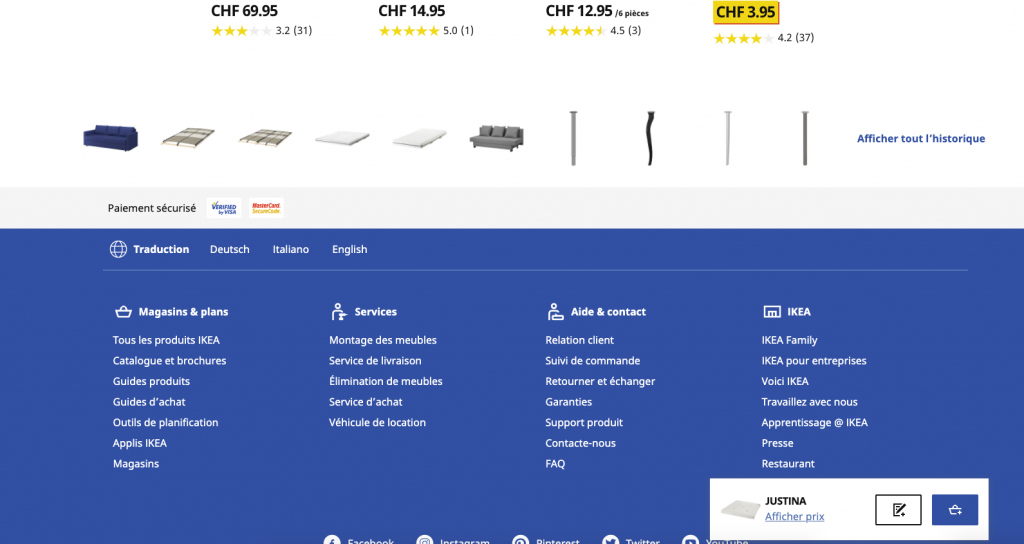The width and height of the screenshot is (1024, 544).
Task: Open the blue sofa history thumbnail
Action: click(110, 138)
